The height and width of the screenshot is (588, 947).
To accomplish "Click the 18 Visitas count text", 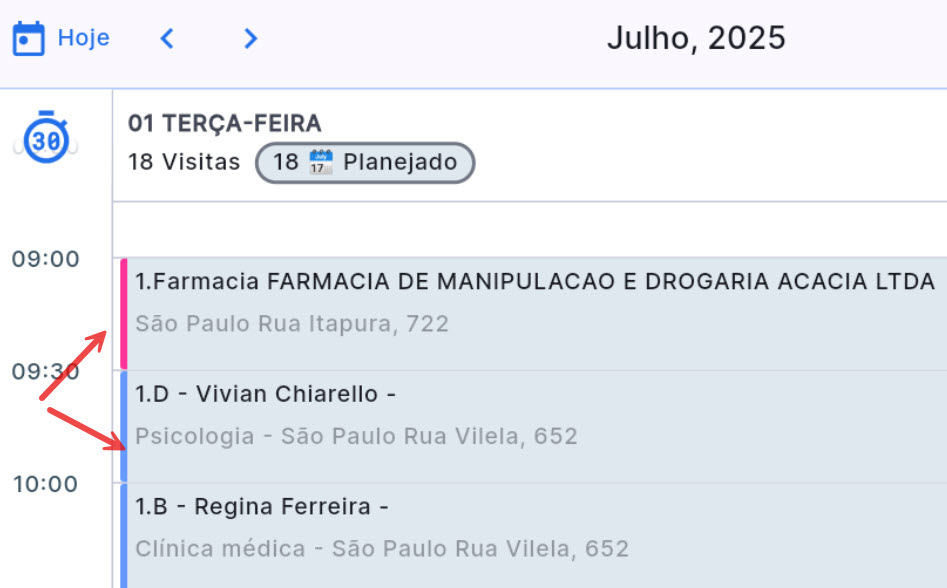I will point(184,162).
